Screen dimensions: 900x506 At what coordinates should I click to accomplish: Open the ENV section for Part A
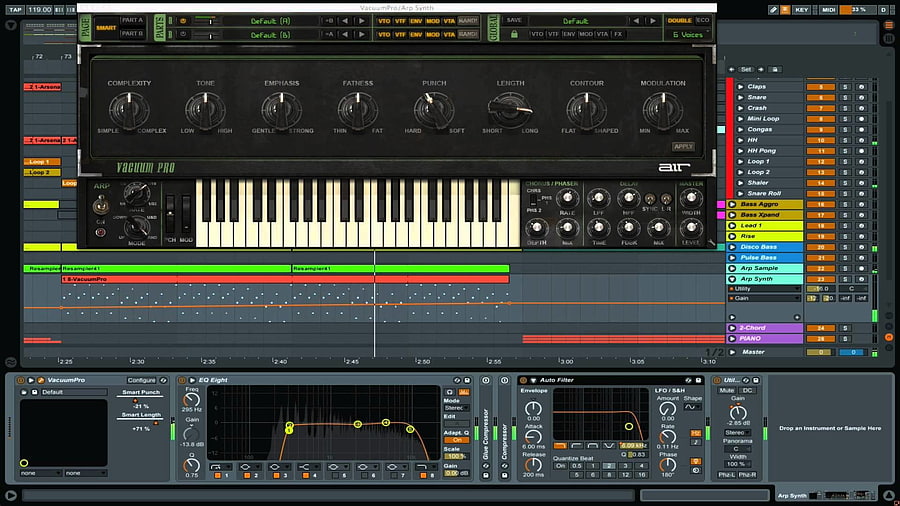click(x=416, y=21)
